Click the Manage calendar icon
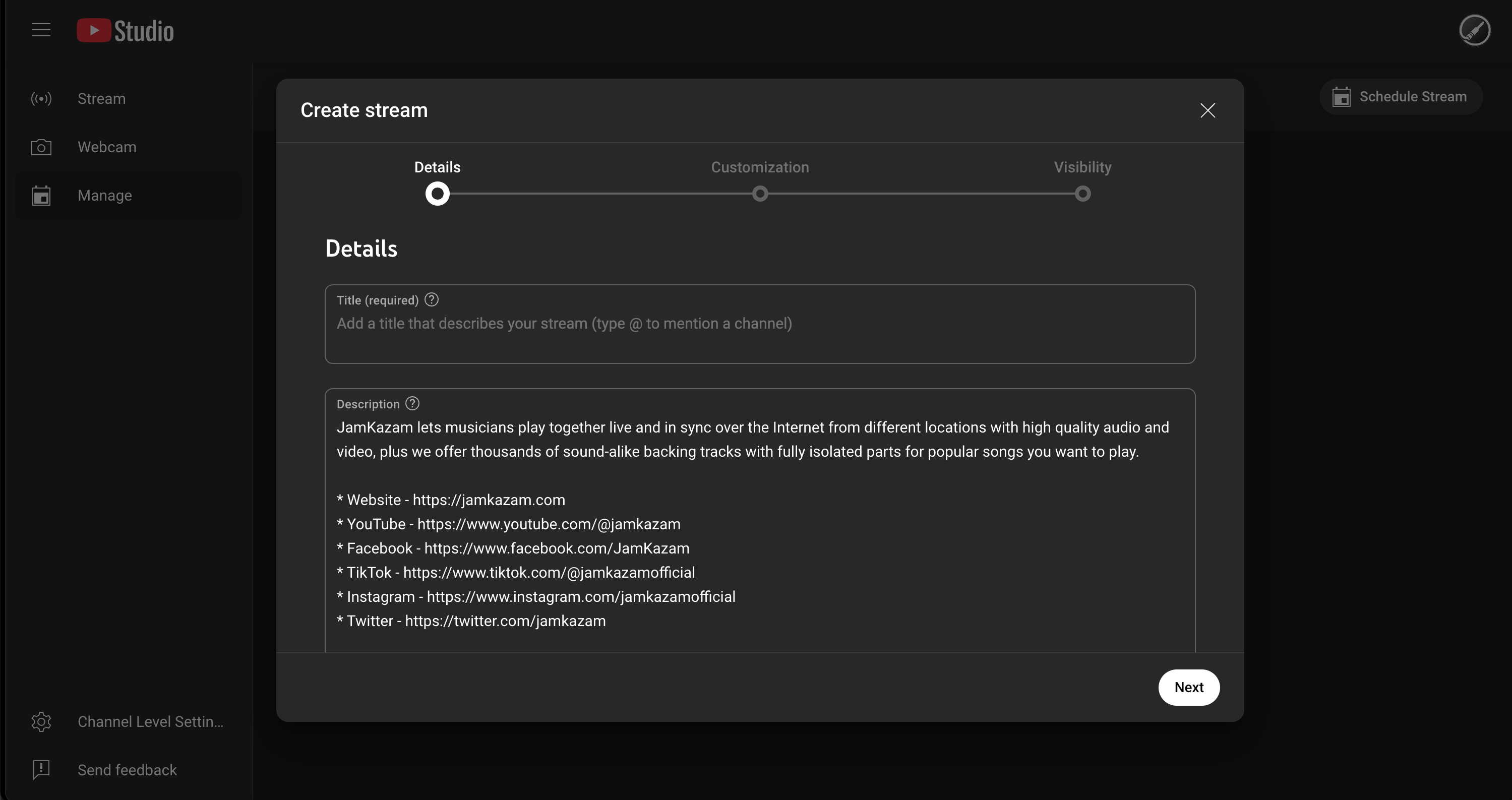The width and height of the screenshot is (1512, 800). click(41, 196)
